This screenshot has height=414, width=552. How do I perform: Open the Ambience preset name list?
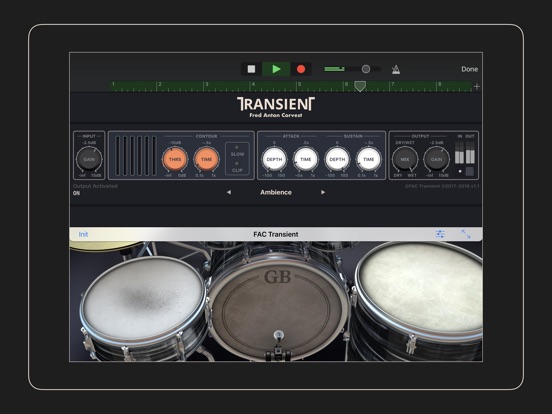click(276, 192)
